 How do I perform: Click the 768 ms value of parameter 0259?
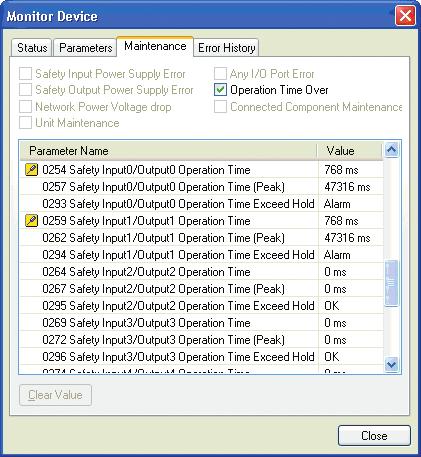point(341,221)
